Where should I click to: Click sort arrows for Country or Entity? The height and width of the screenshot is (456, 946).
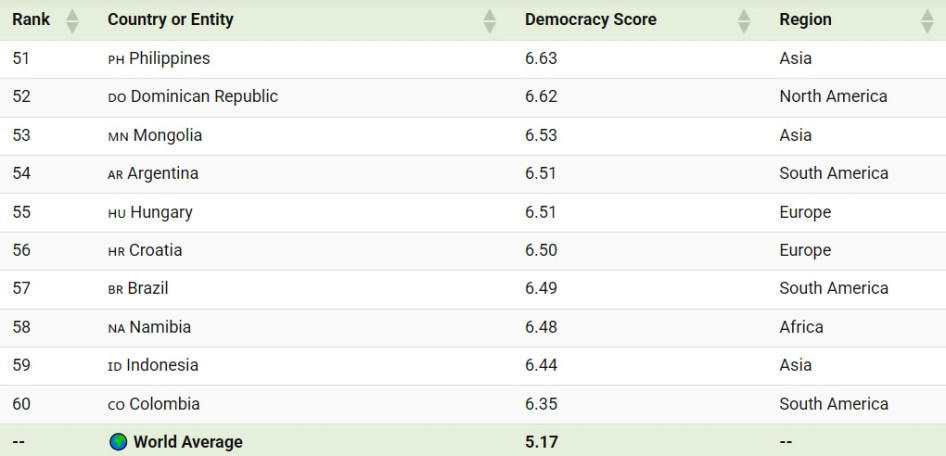489,20
